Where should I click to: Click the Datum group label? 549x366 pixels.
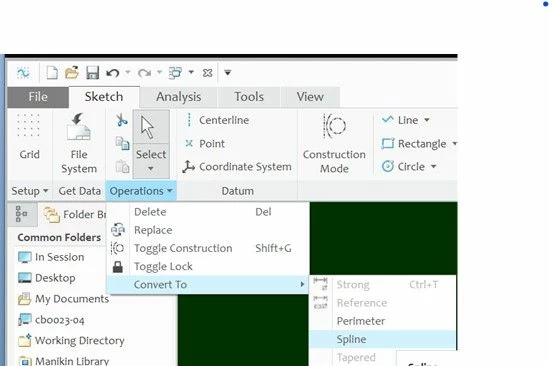pyautogui.click(x=238, y=191)
